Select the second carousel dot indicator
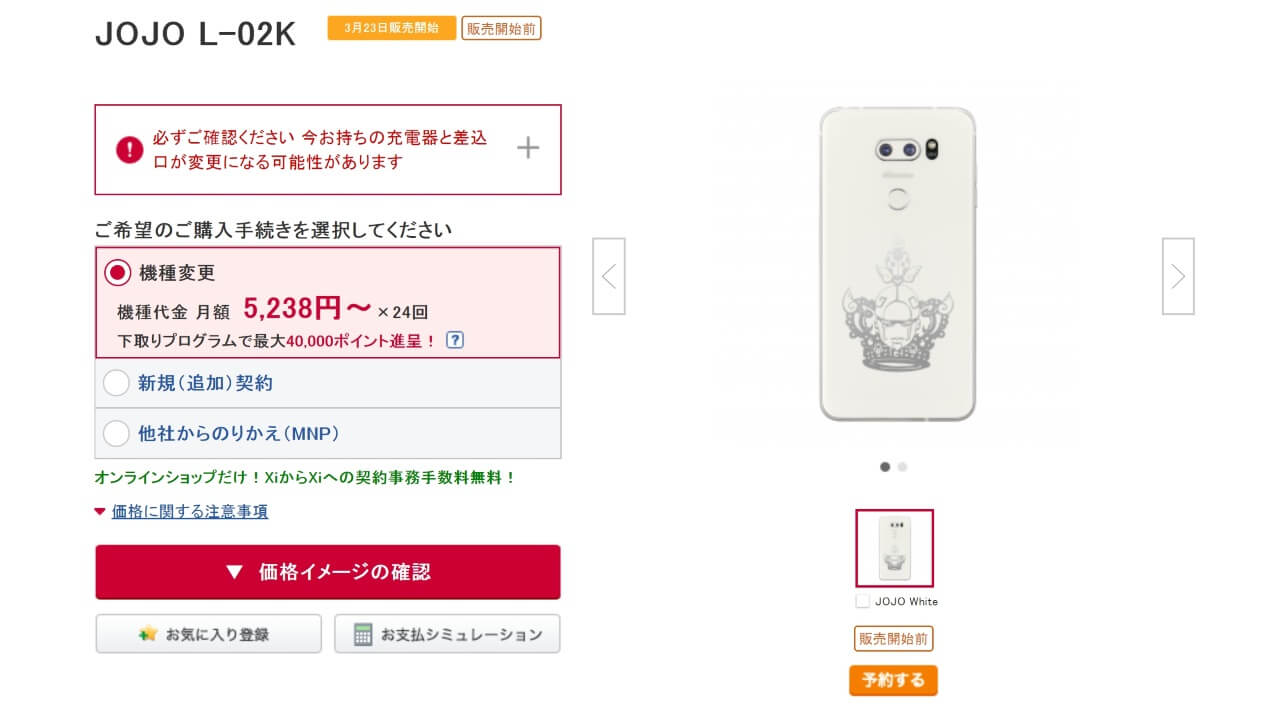 click(902, 466)
